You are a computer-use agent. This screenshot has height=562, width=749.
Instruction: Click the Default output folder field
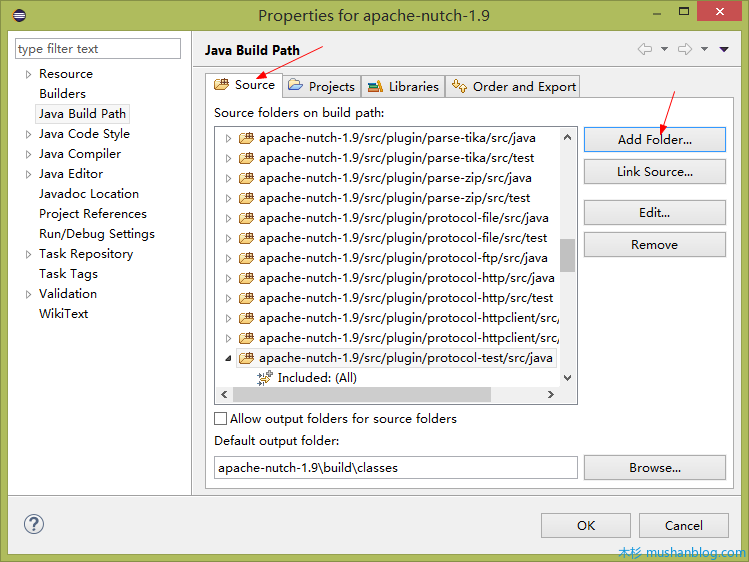396,467
